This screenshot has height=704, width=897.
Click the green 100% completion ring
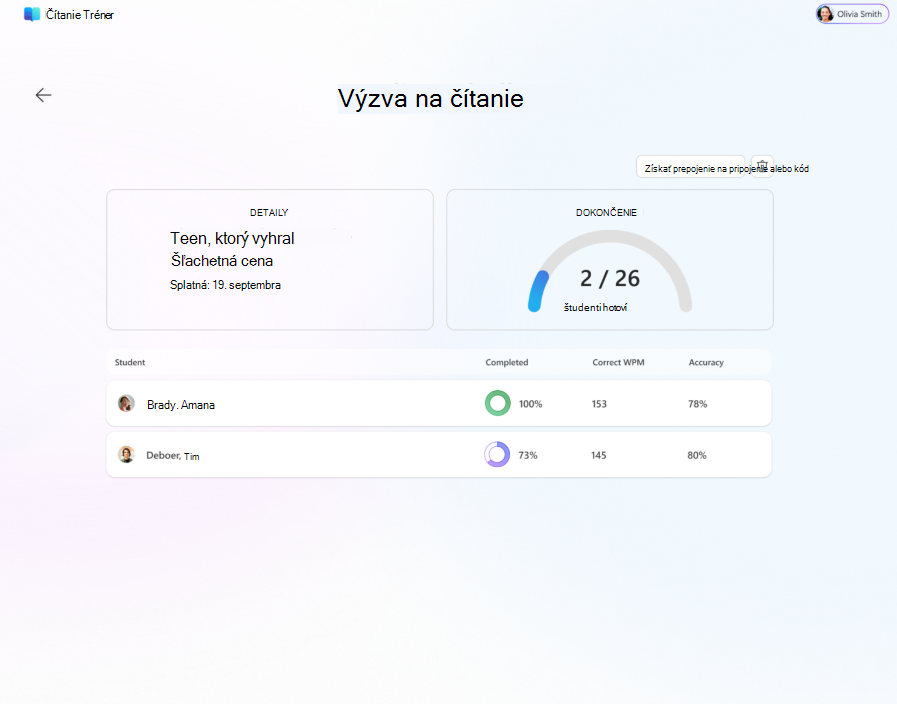[x=498, y=403]
